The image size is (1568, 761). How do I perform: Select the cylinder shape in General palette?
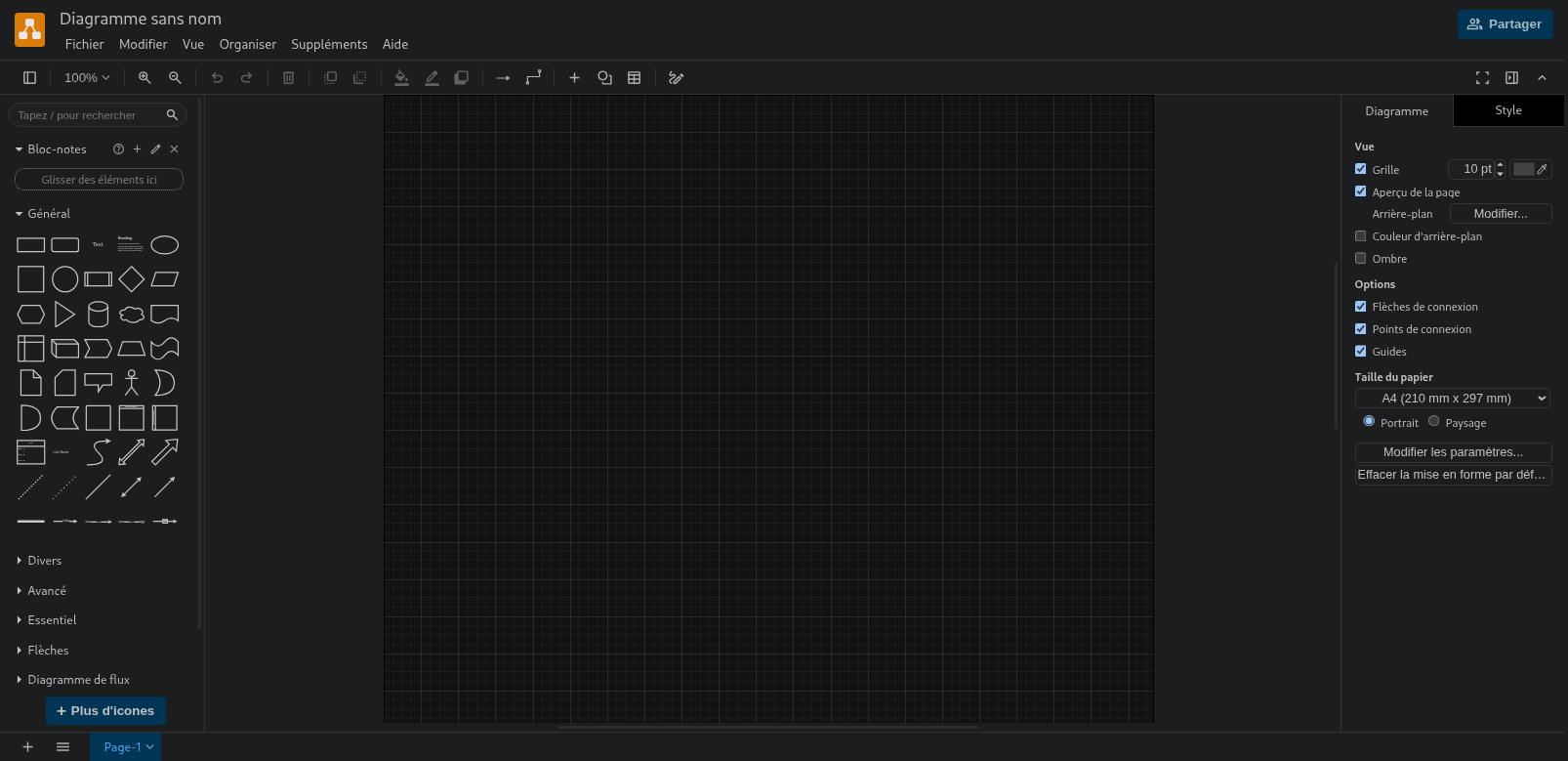pos(98,314)
